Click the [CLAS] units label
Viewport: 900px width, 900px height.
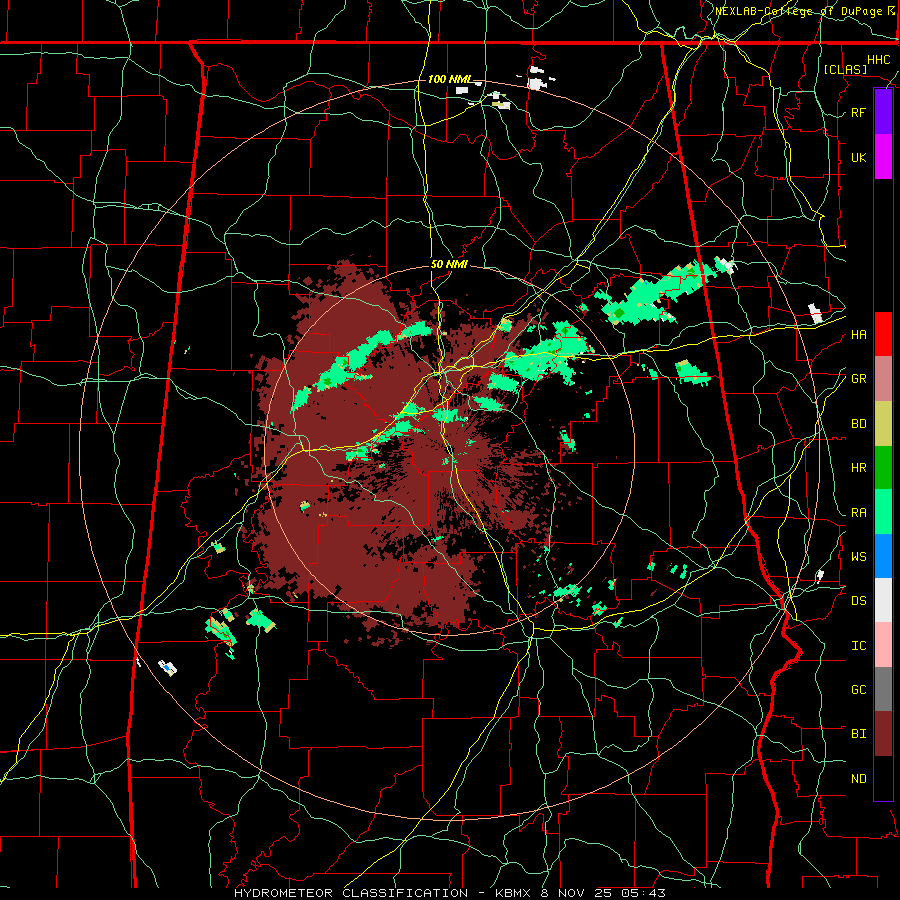tap(845, 69)
